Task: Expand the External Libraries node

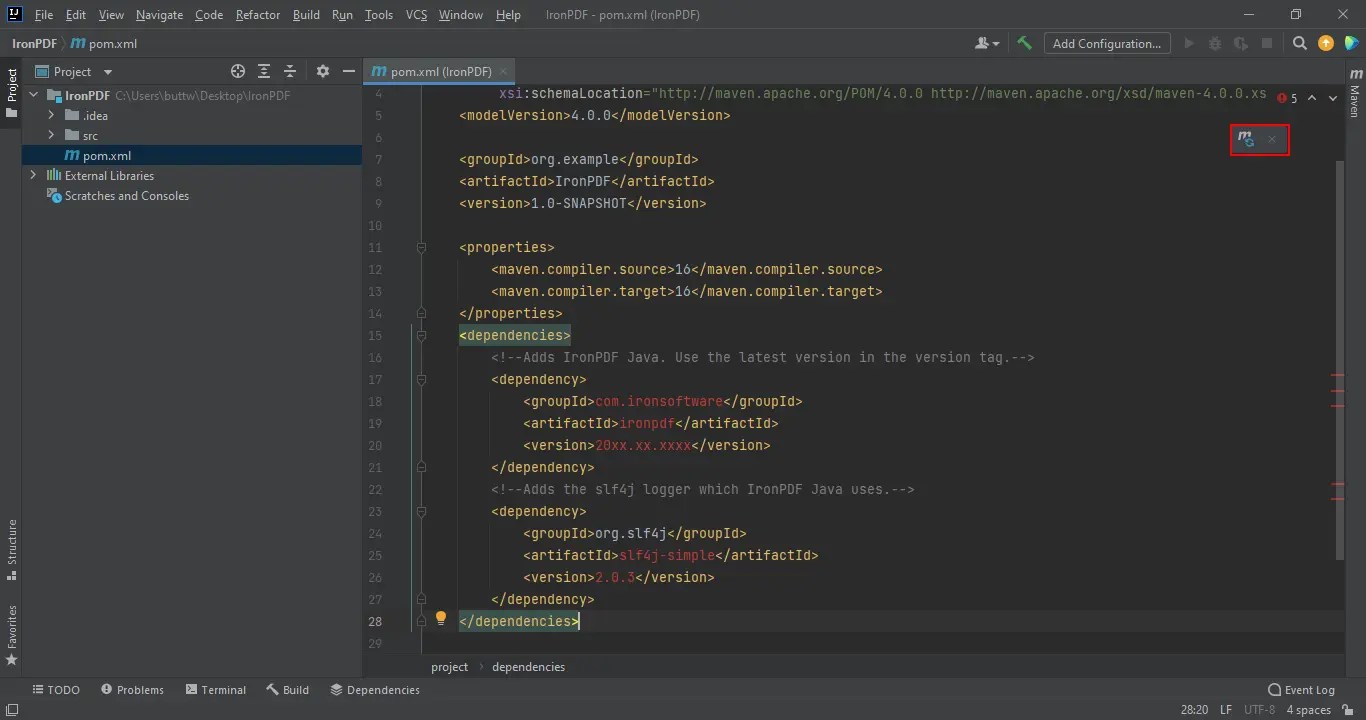Action: click(x=33, y=175)
